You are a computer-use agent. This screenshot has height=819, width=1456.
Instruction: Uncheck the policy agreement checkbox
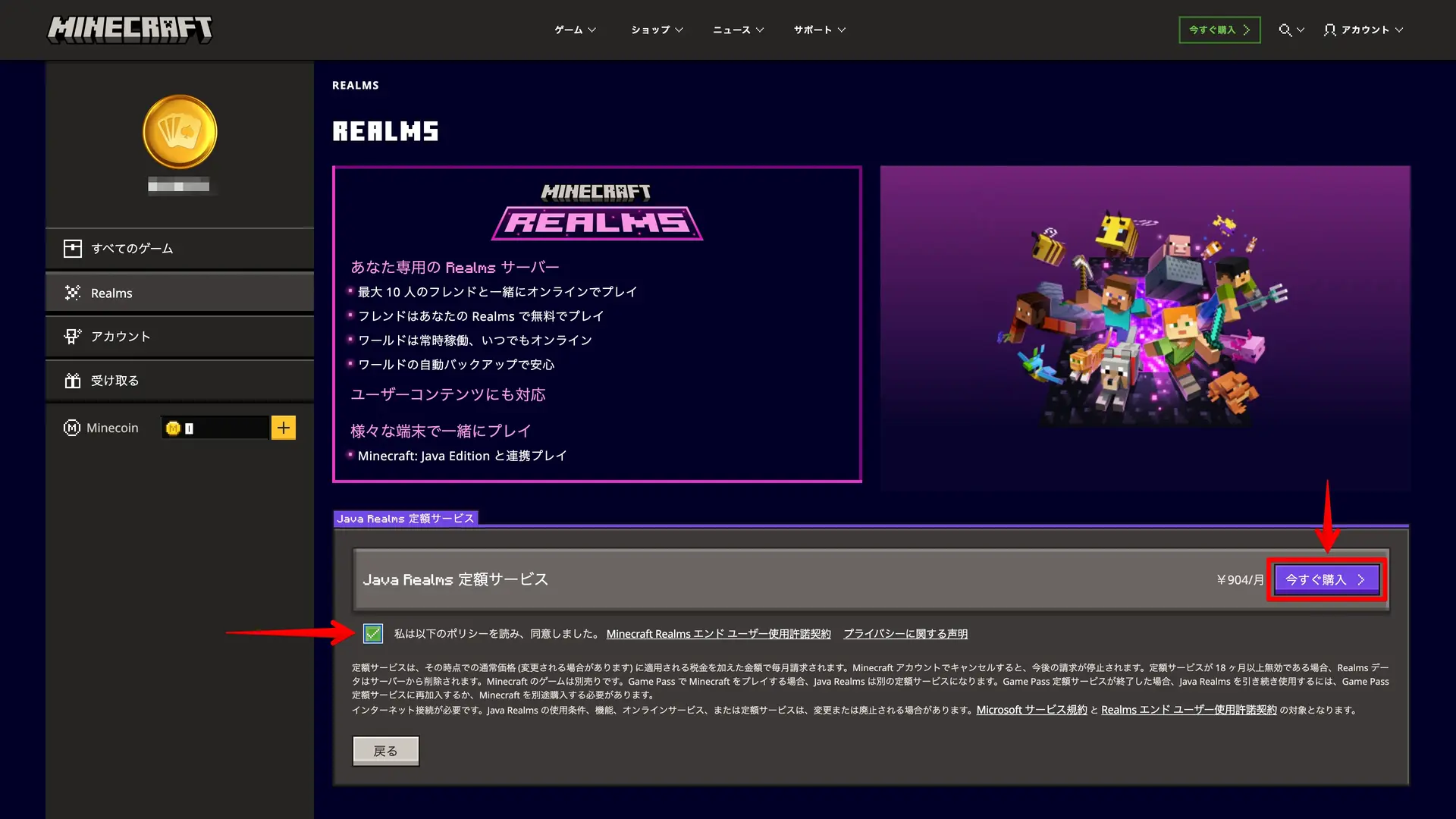pos(372,633)
